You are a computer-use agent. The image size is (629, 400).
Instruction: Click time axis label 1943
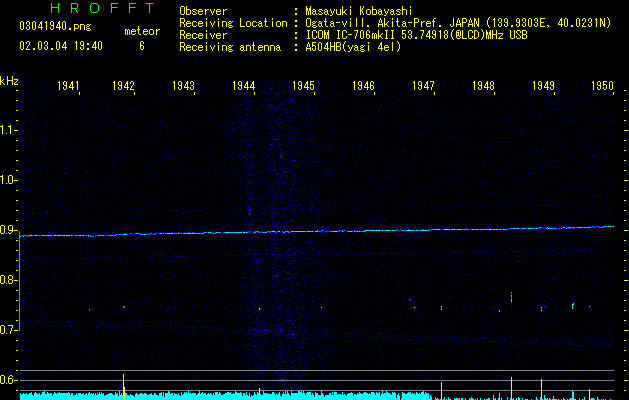tap(183, 85)
